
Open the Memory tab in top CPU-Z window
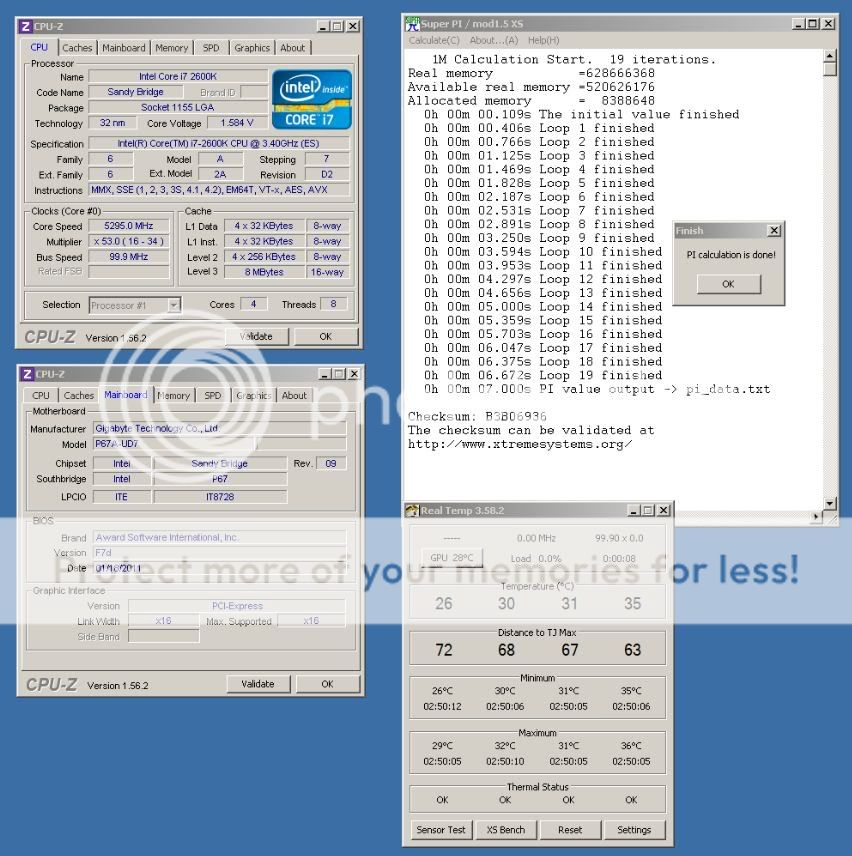click(x=171, y=48)
